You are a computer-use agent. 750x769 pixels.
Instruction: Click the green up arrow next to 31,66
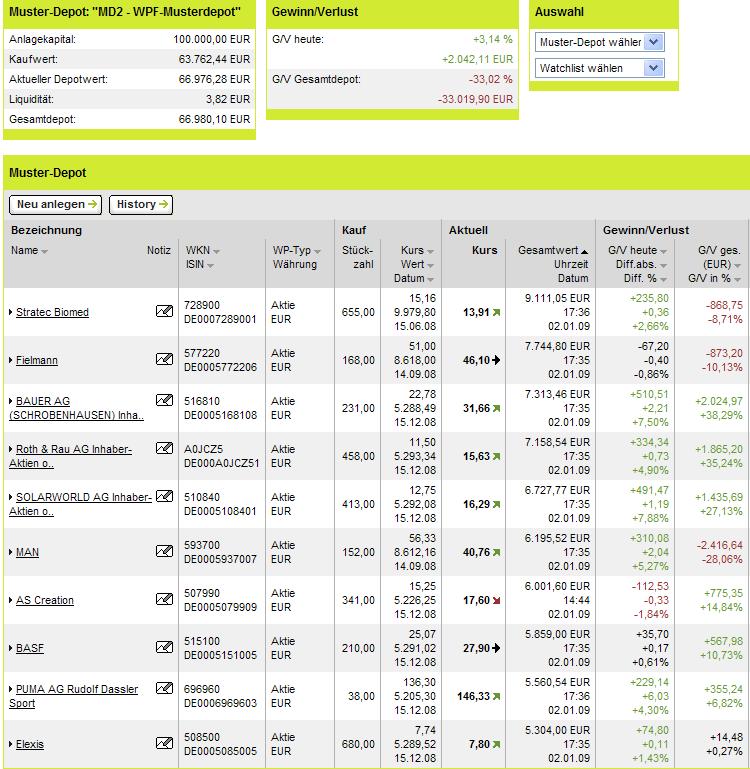[496, 409]
